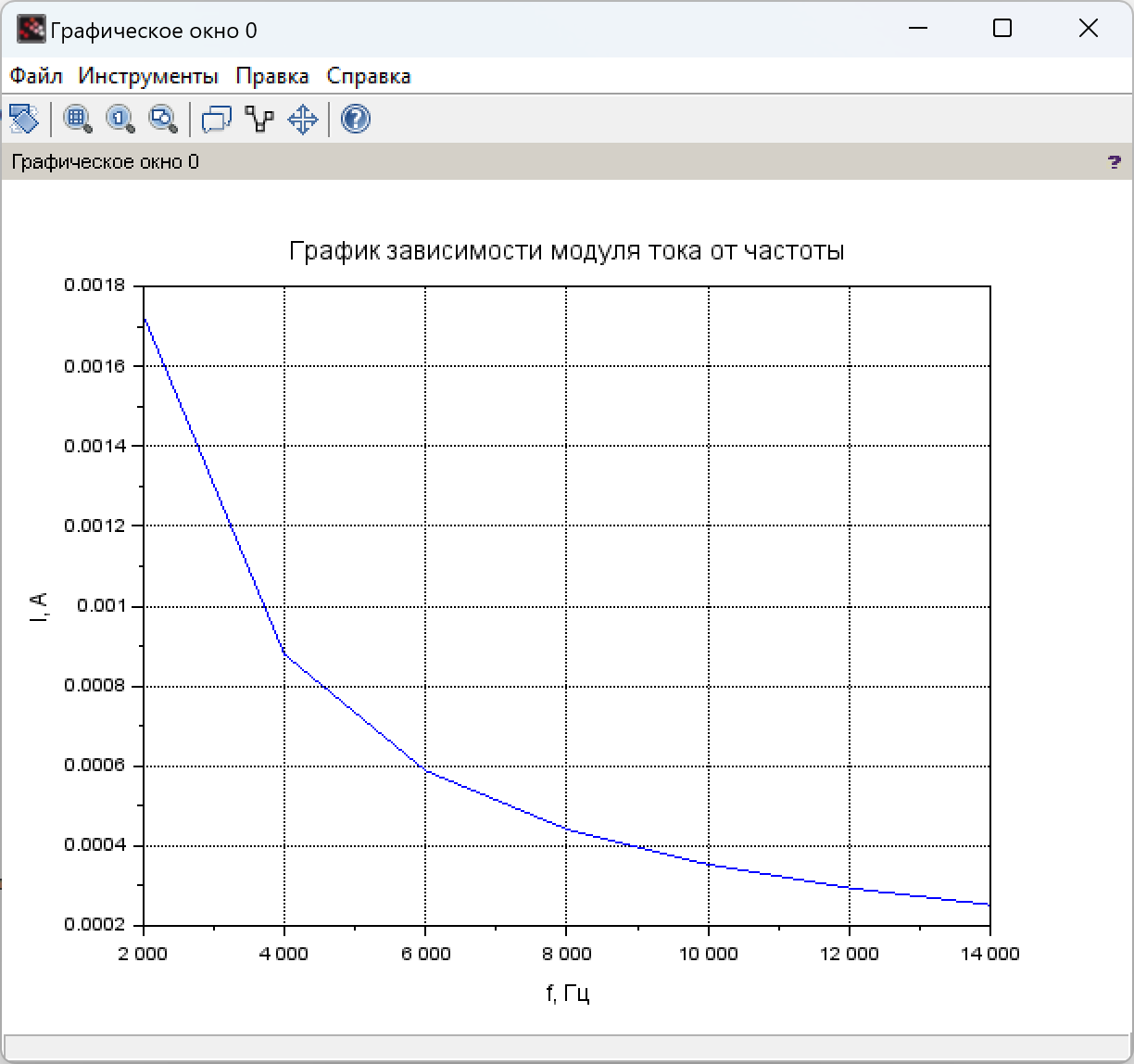
Task: Click the y-axis tick label '0.0004'
Action: pos(94,846)
